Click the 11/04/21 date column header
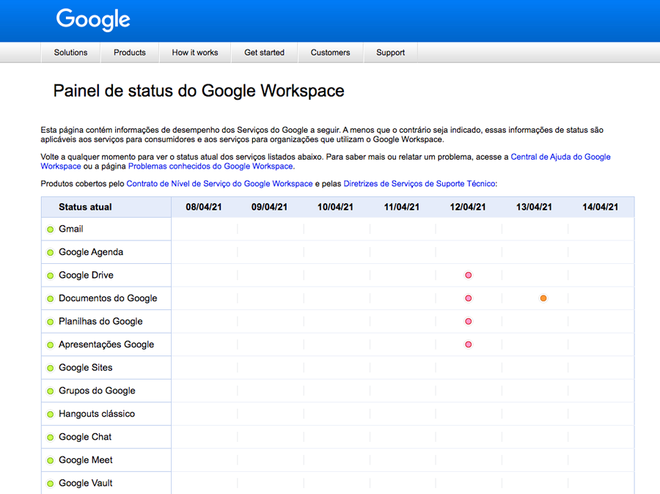The width and height of the screenshot is (660, 494). pos(402,207)
